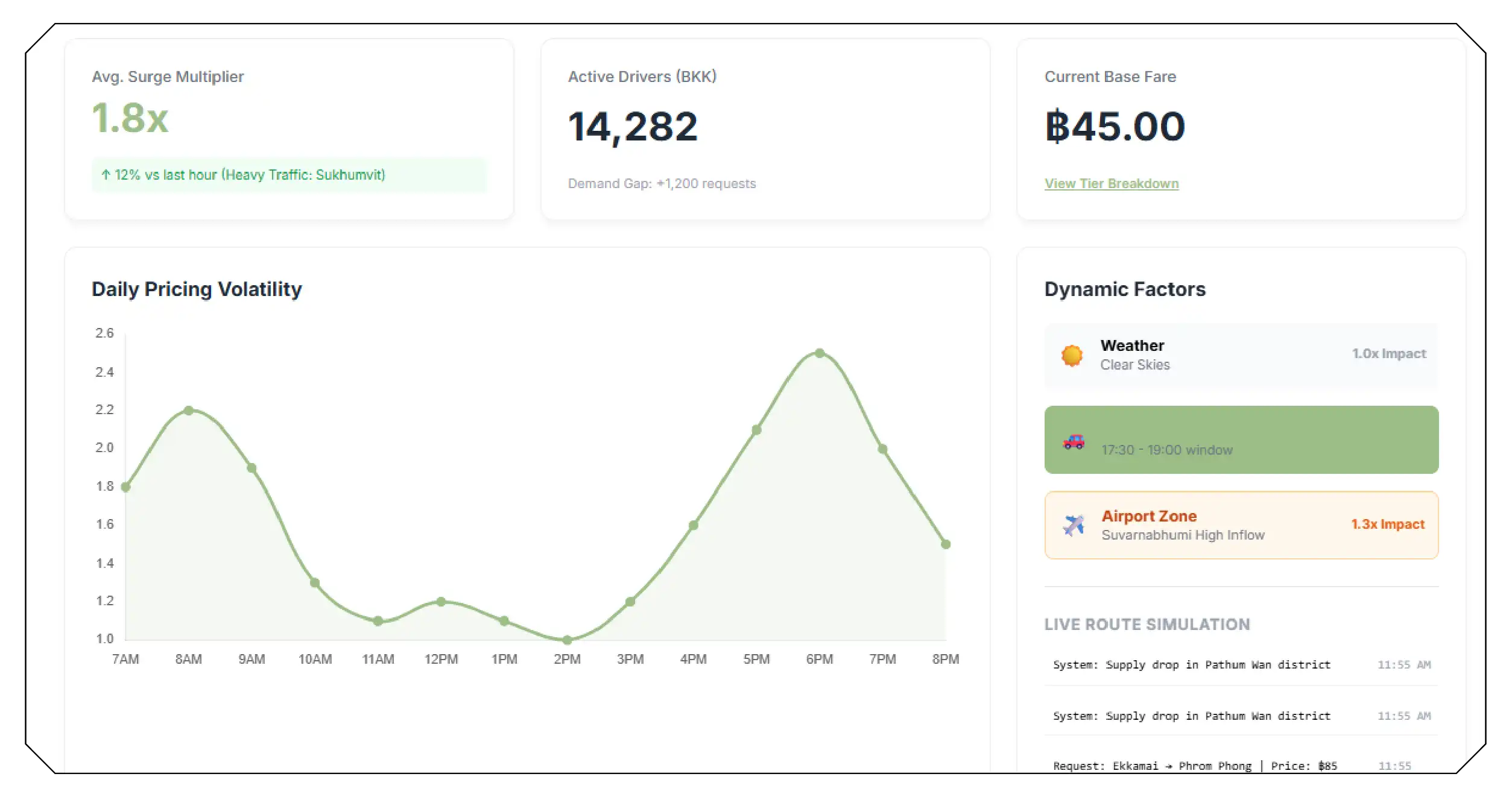Click the 12PM axis label
The image size is (1512, 797).
[441, 658]
